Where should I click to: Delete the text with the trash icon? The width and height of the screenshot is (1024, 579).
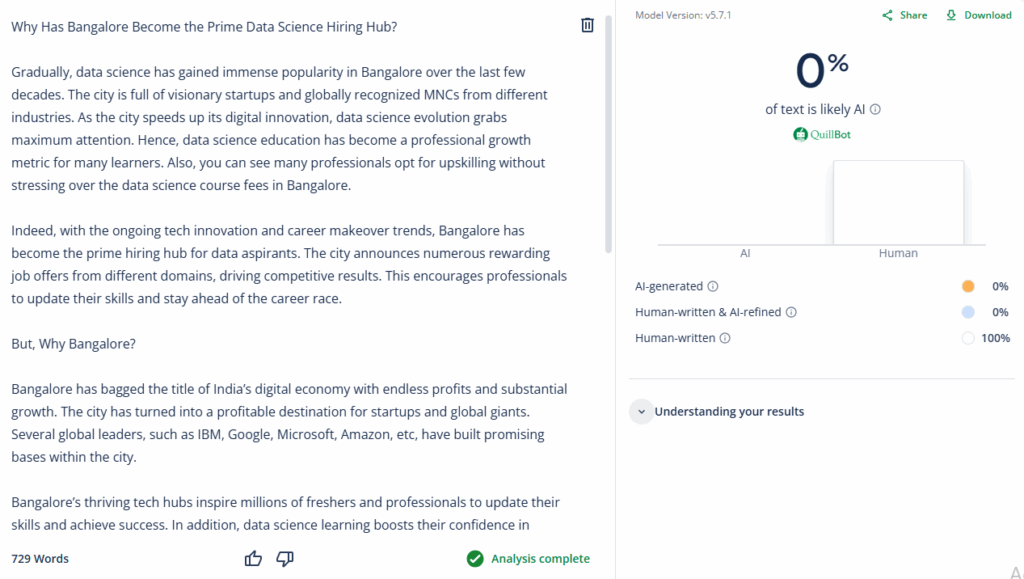pyautogui.click(x=587, y=25)
